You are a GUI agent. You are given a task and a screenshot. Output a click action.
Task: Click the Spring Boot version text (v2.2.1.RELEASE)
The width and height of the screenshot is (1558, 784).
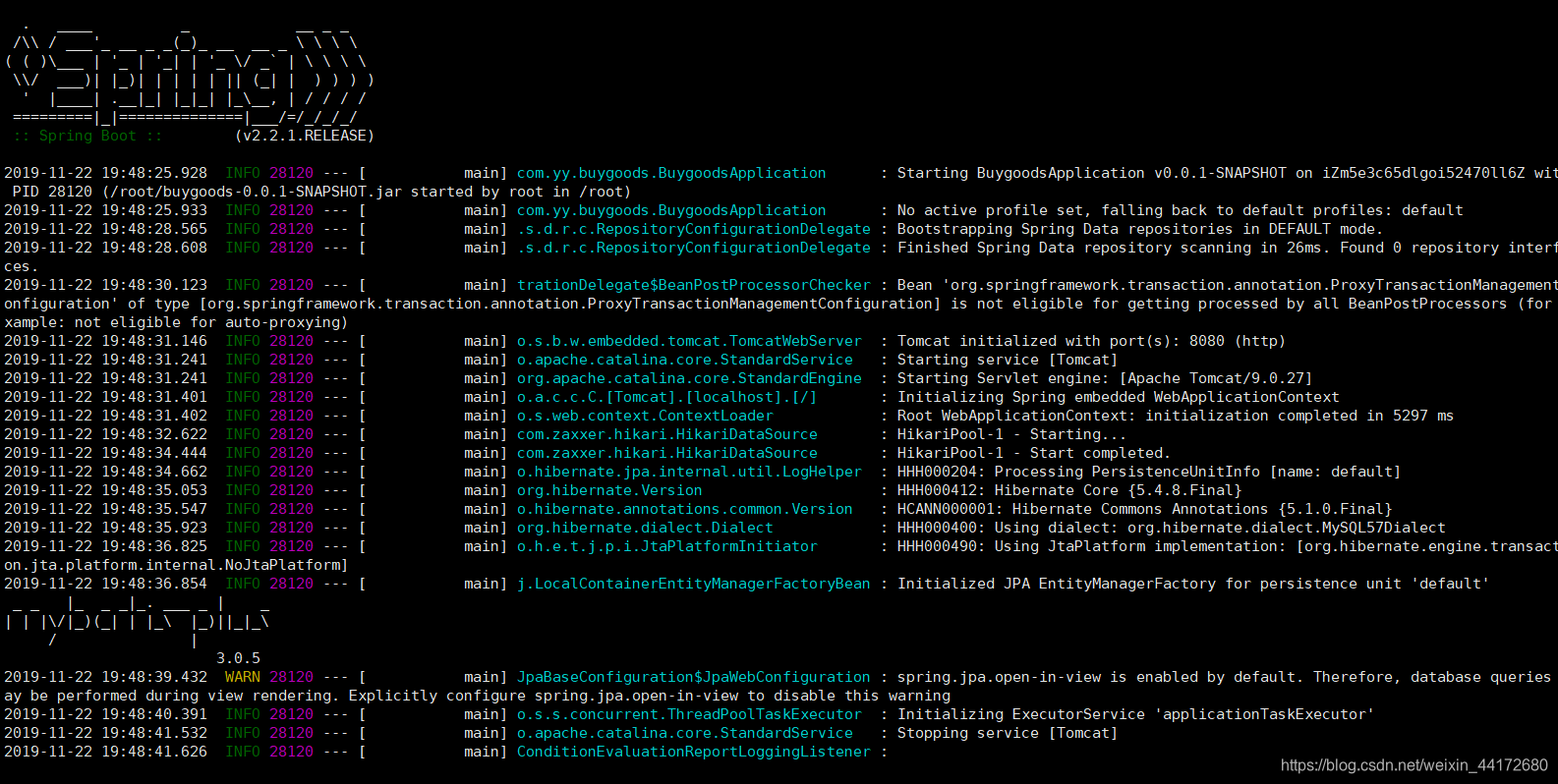pyautogui.click(x=305, y=136)
